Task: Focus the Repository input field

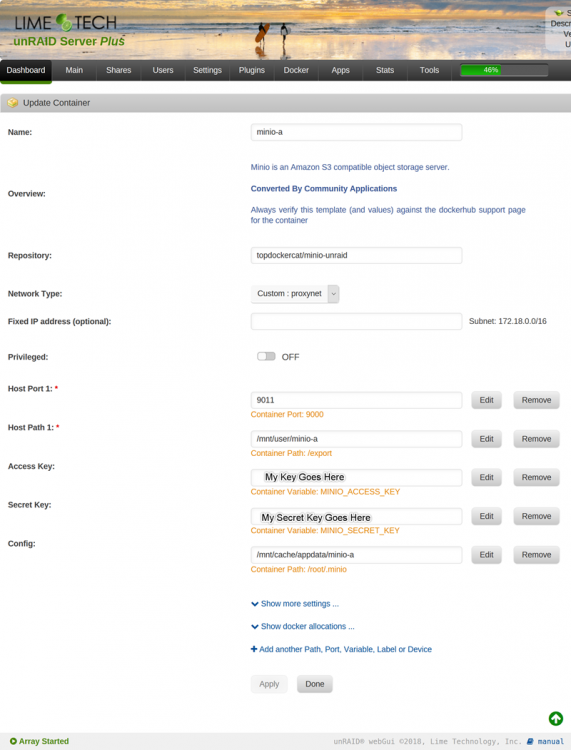Action: coord(356,255)
